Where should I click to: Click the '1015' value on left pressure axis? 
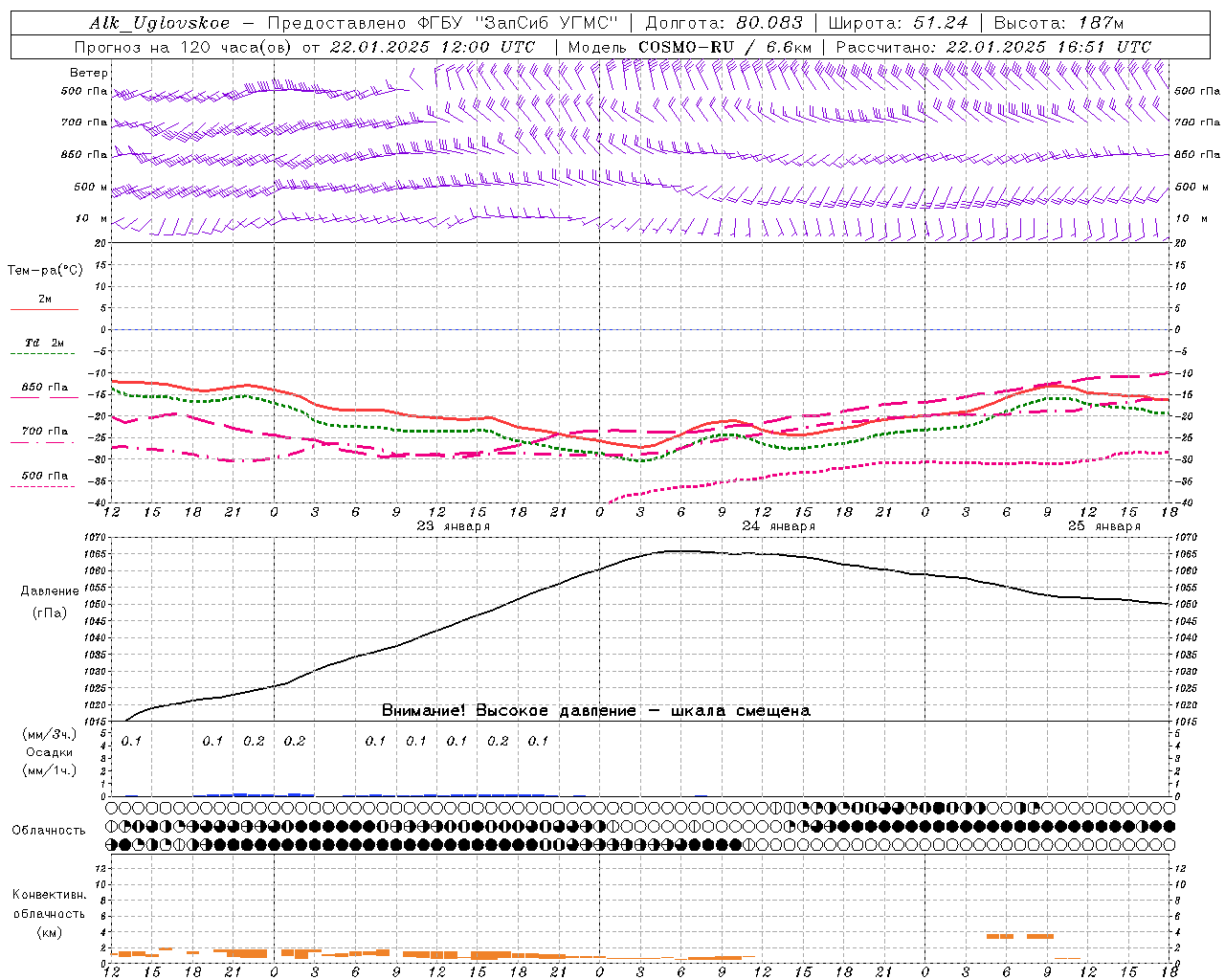tap(97, 722)
